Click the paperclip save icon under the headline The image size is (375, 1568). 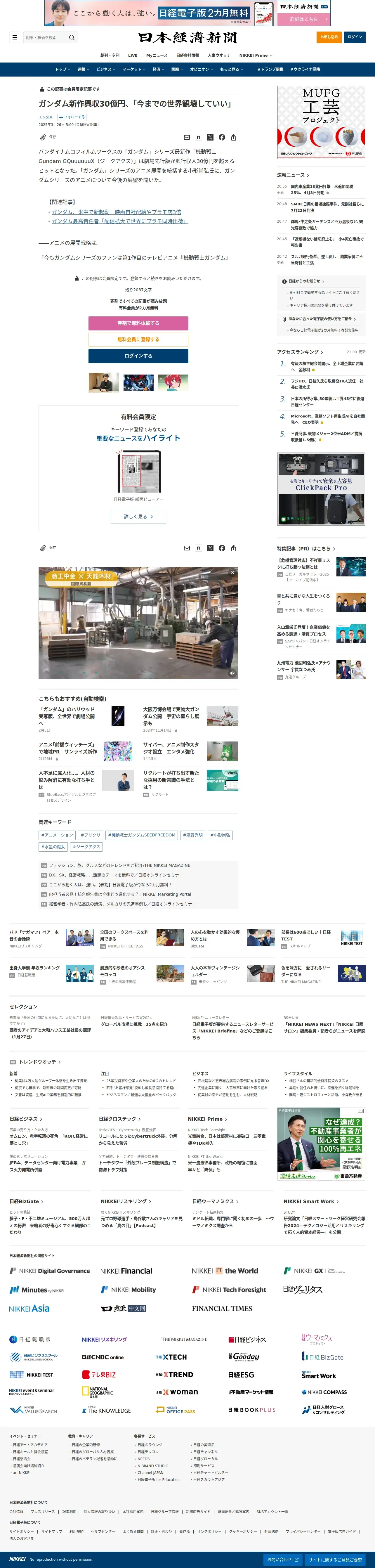pos(43,137)
